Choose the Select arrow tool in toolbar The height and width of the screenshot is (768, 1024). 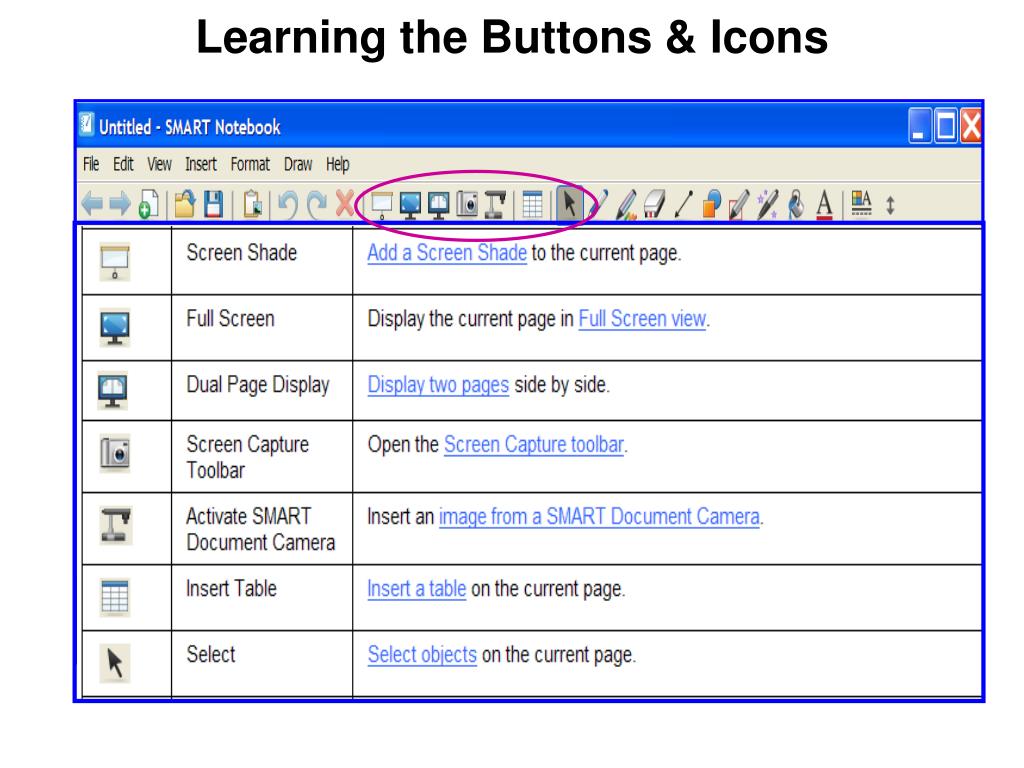[x=569, y=204]
